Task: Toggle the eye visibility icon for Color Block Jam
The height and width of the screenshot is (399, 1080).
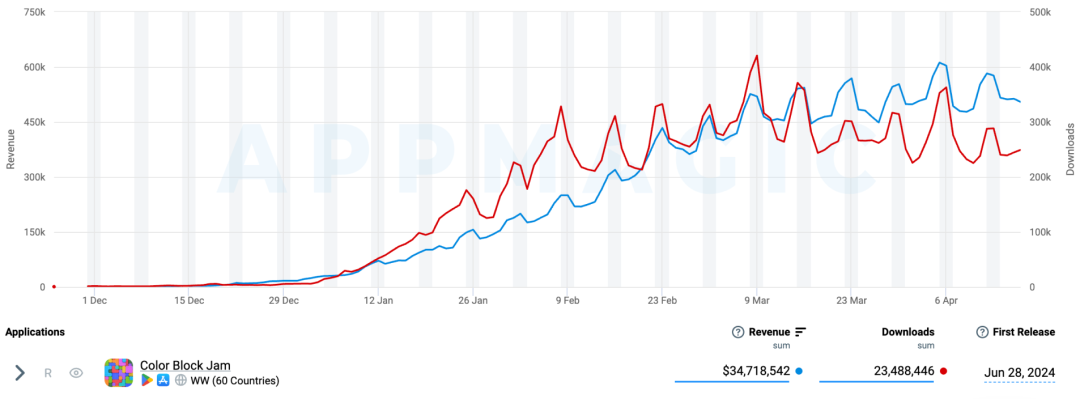Action: (x=76, y=373)
